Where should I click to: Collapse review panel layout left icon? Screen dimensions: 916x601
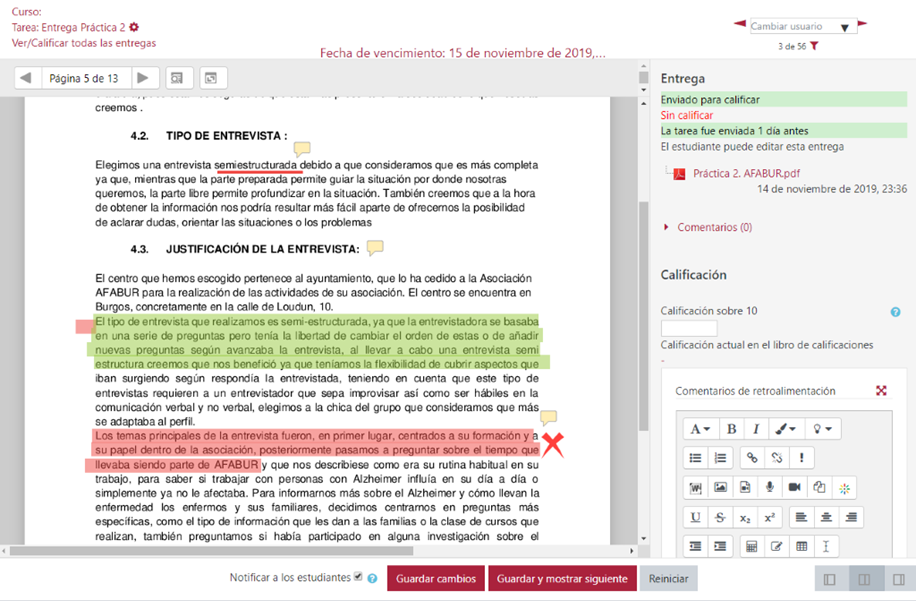coord(830,579)
